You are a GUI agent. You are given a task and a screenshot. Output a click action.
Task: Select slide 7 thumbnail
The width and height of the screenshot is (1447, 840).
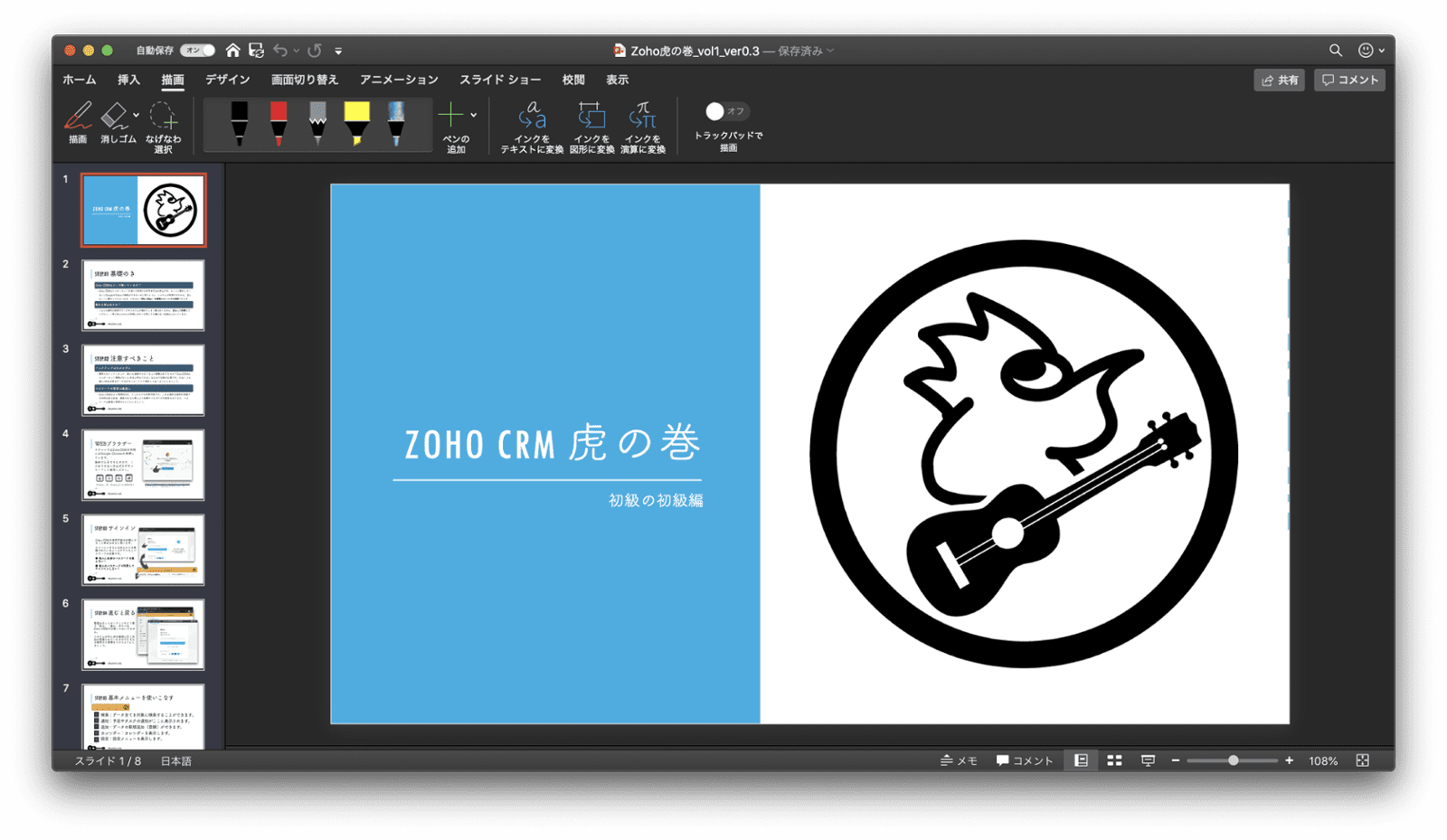tap(144, 716)
